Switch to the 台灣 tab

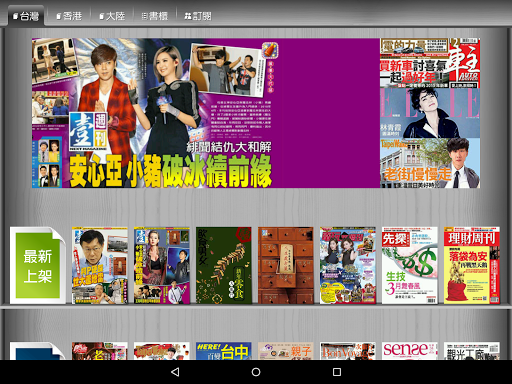26,16
